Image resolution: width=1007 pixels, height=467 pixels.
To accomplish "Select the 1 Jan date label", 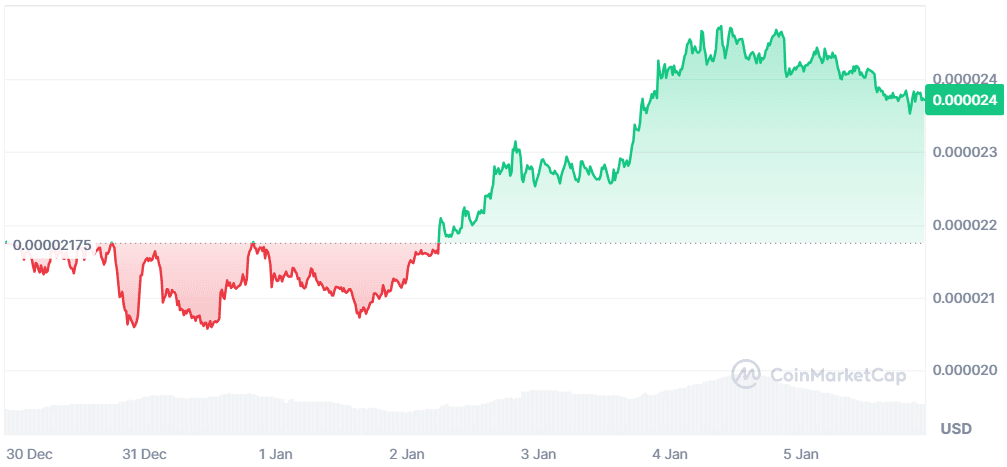I will (274, 454).
